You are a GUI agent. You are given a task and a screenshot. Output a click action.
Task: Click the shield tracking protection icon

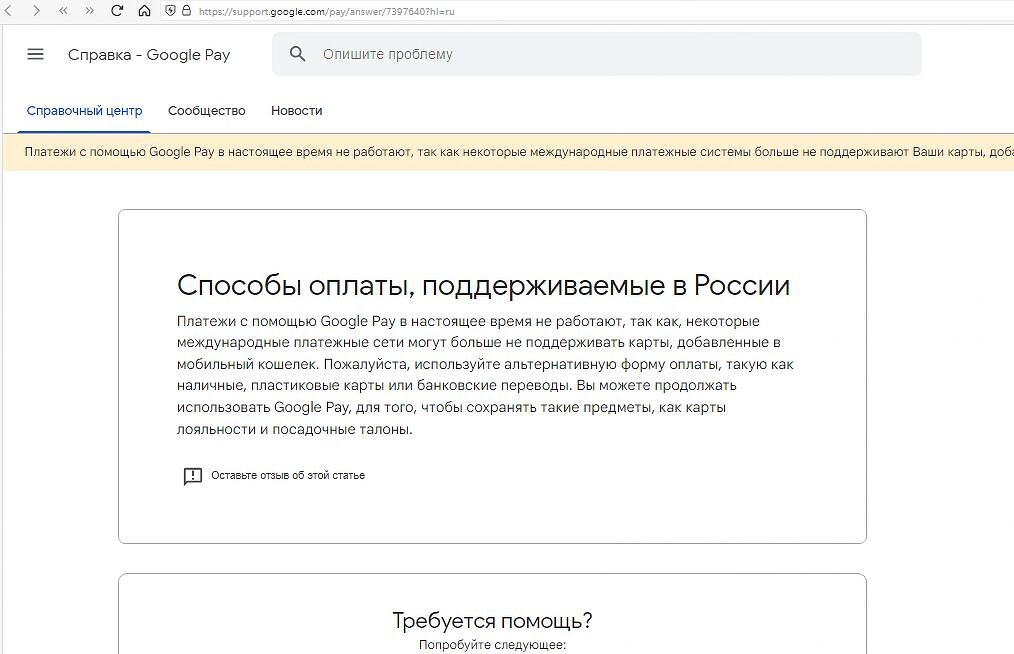[170, 11]
